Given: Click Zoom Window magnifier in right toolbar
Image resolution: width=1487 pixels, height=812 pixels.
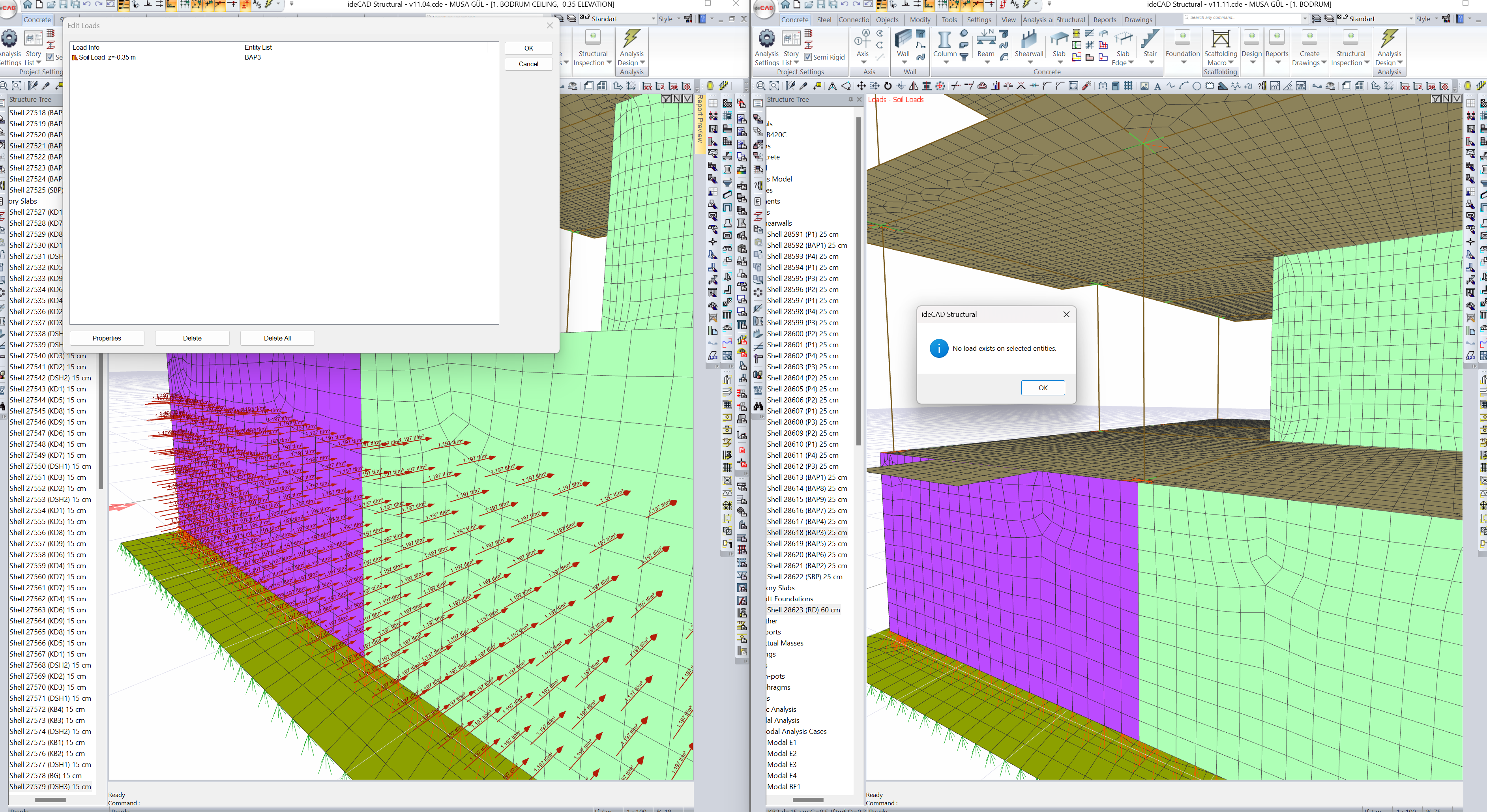Looking at the screenshot, I should tap(761, 86).
